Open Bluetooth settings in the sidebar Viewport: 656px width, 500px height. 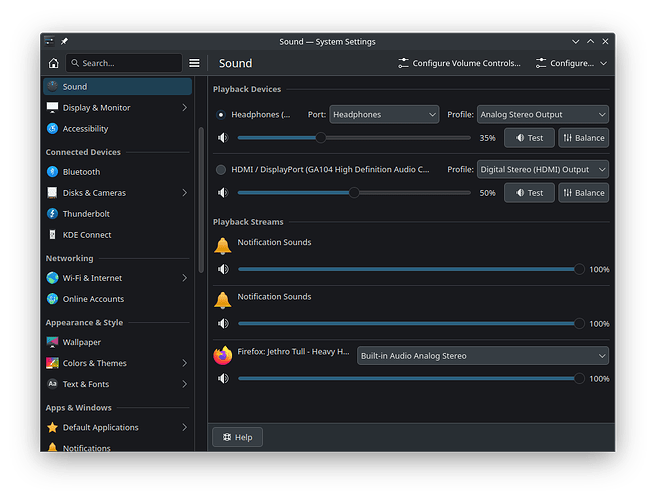(81, 172)
